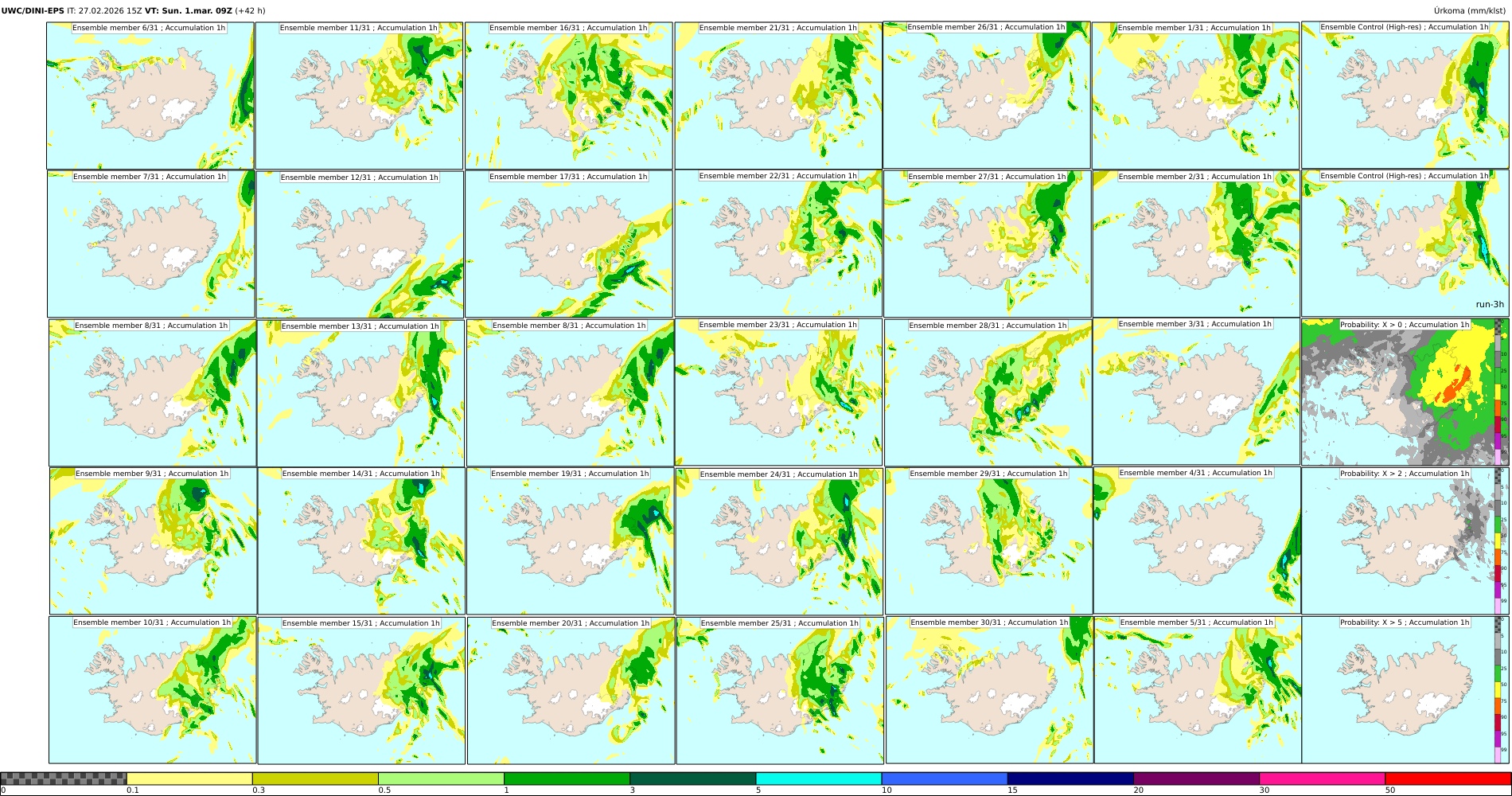Select the Ensemble member 28/31 map panel

coord(988,392)
